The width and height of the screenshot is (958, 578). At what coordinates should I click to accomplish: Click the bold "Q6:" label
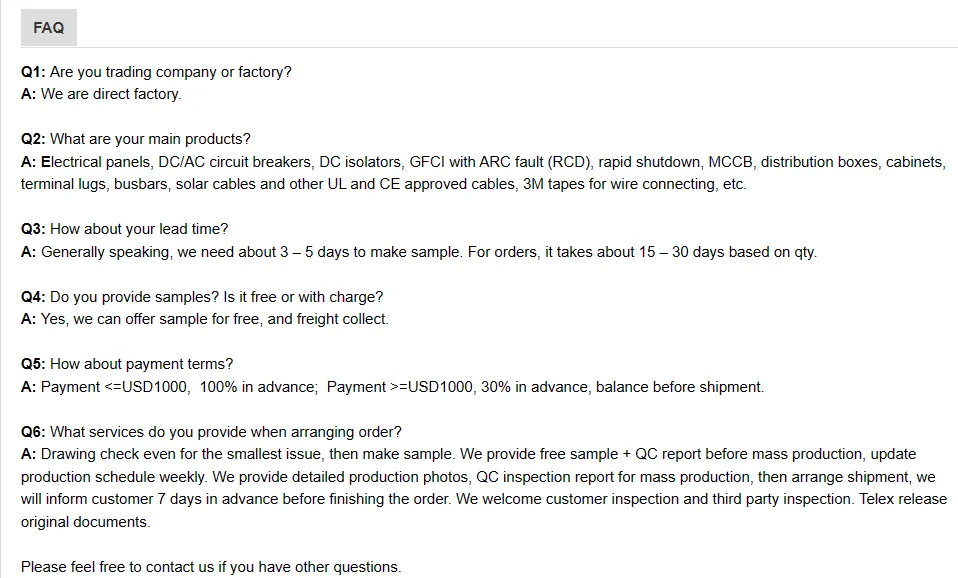click(x=33, y=432)
